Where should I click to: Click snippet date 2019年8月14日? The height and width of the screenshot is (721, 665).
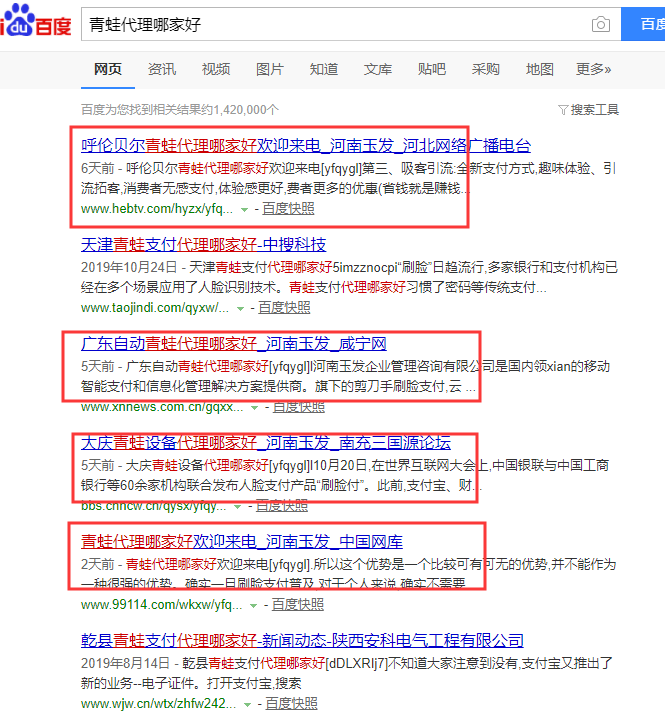(x=125, y=663)
